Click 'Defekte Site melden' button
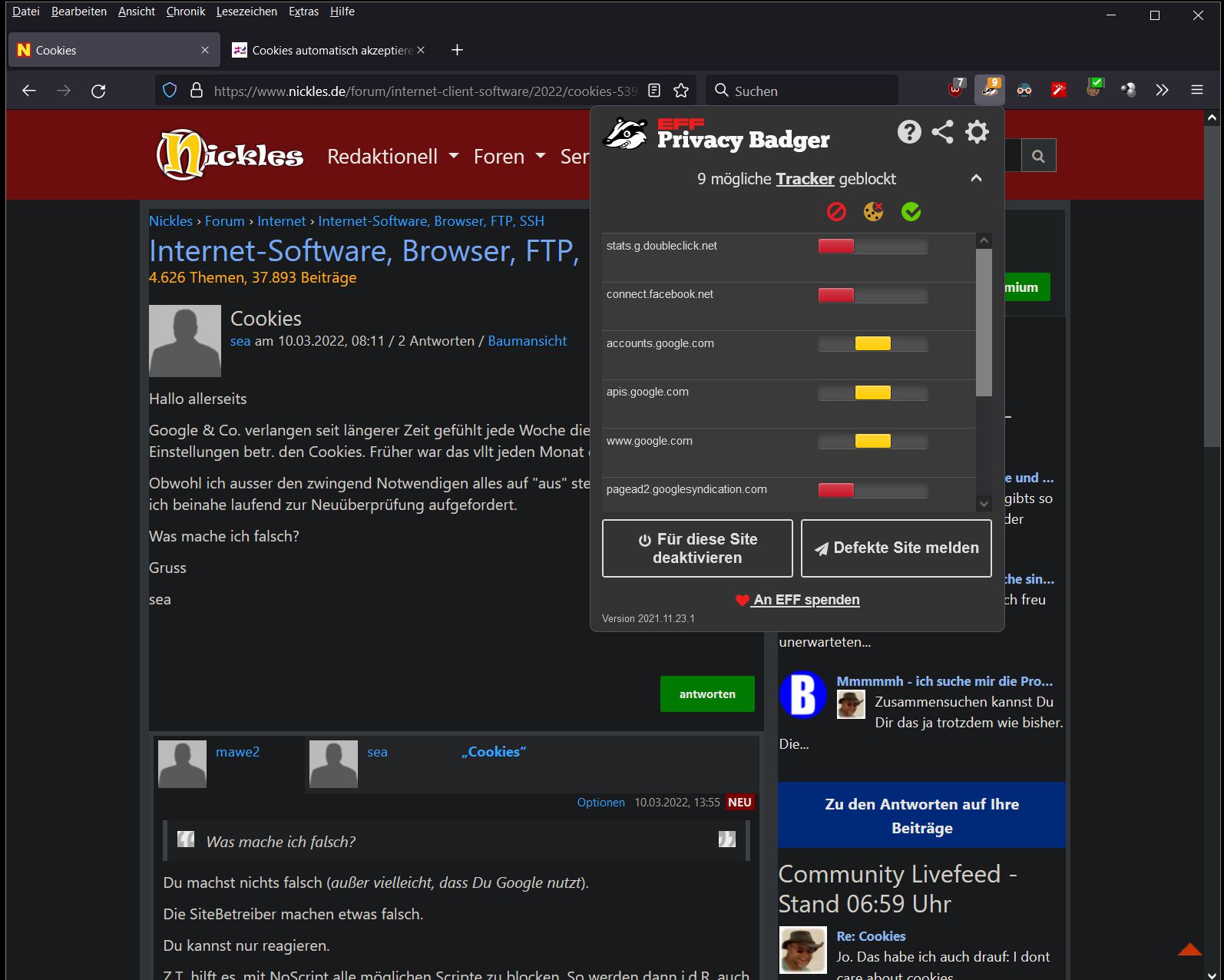The image size is (1224, 980). coord(896,548)
